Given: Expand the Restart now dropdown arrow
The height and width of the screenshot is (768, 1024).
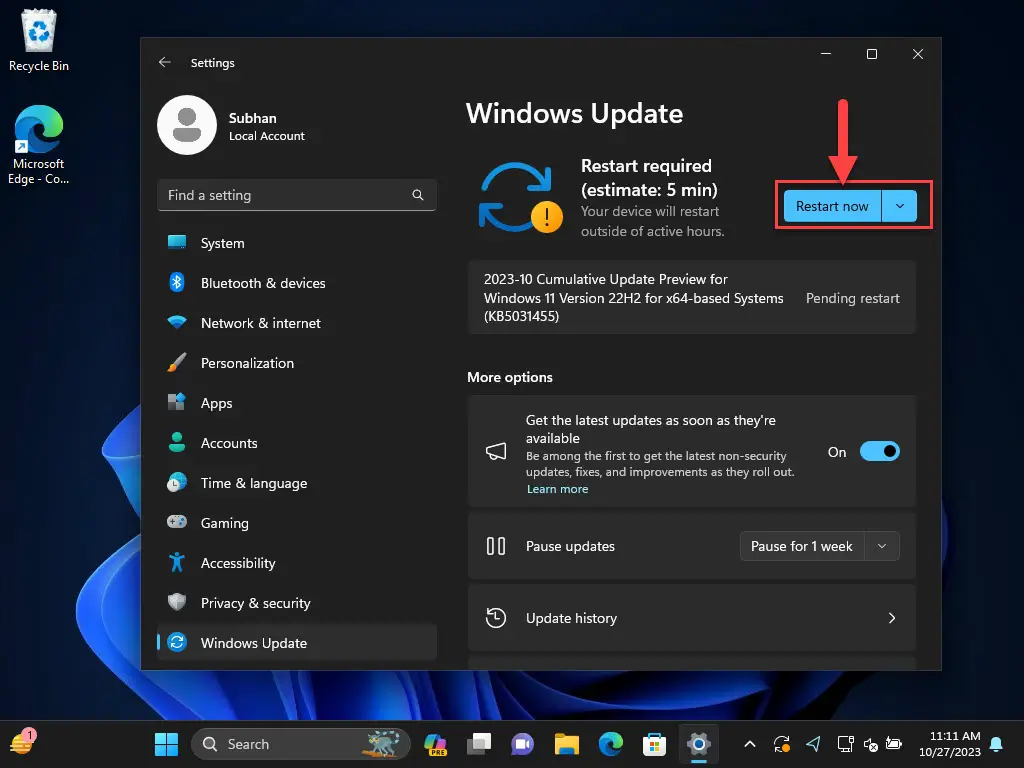Looking at the screenshot, I should coord(900,206).
